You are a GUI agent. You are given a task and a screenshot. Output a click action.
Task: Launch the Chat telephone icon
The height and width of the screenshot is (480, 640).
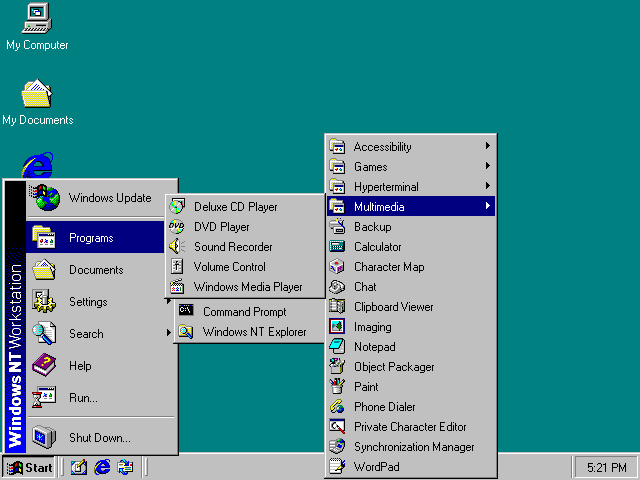(x=337, y=287)
